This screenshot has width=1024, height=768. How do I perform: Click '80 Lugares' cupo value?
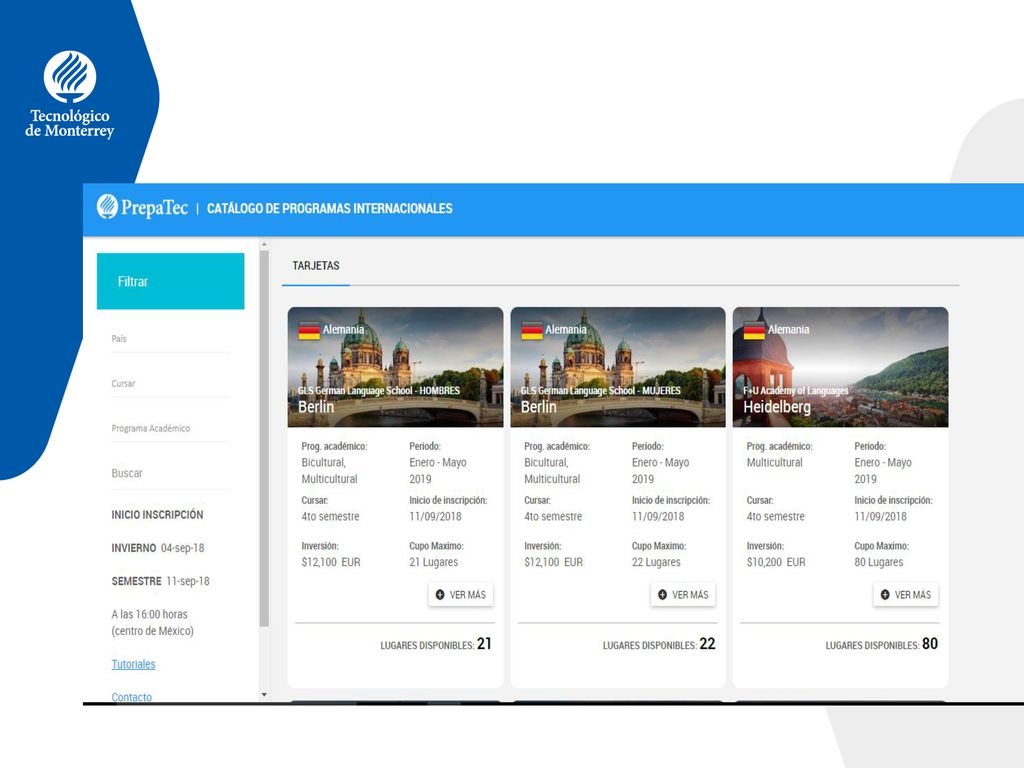tap(879, 562)
